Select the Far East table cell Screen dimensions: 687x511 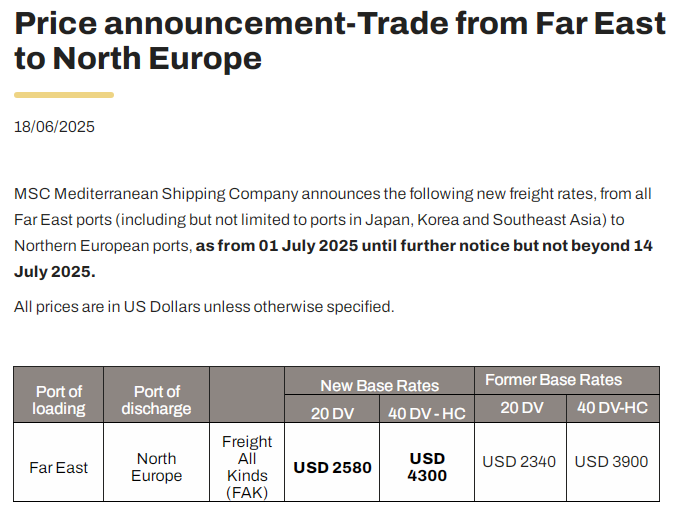pos(59,467)
